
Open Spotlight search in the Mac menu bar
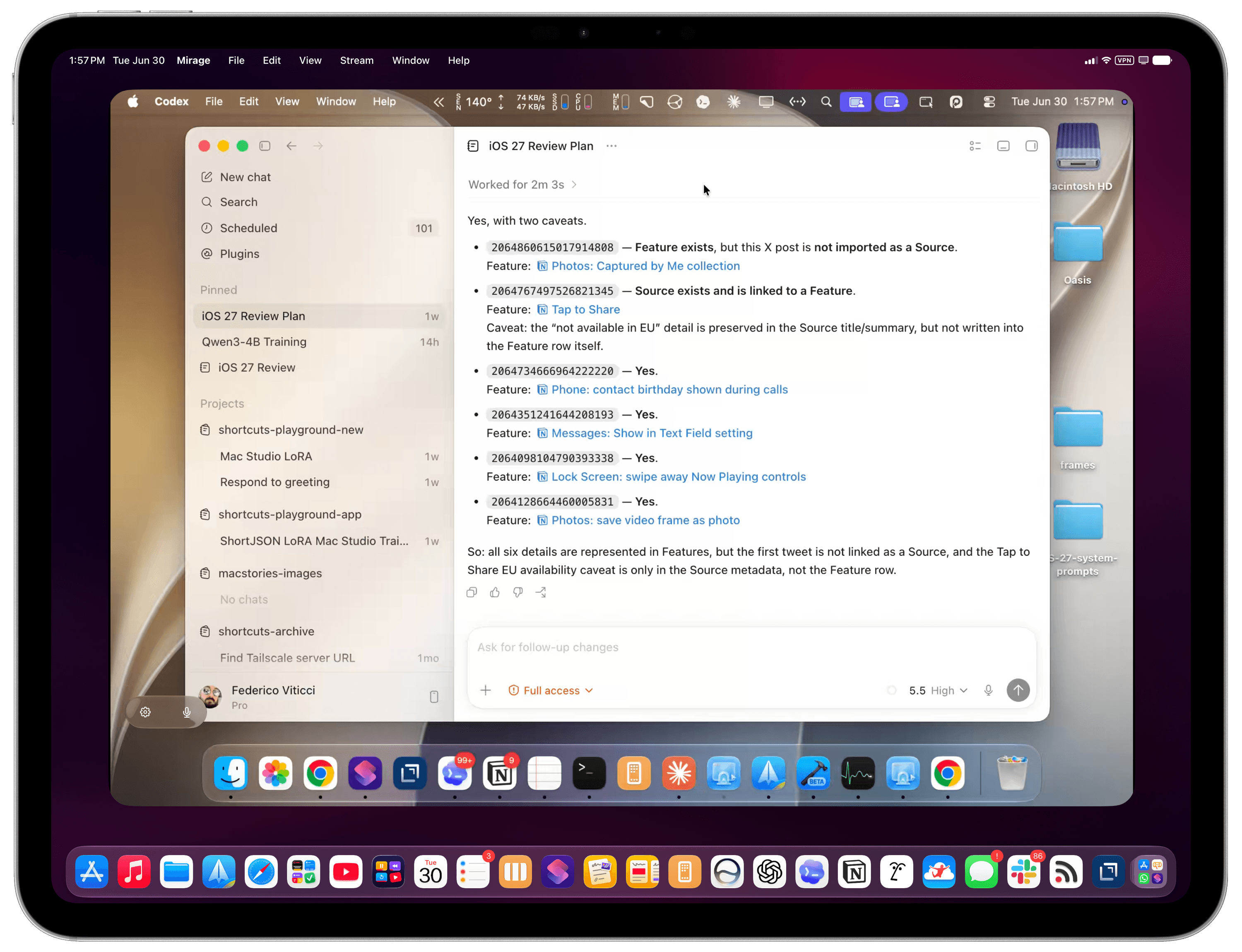[826, 101]
